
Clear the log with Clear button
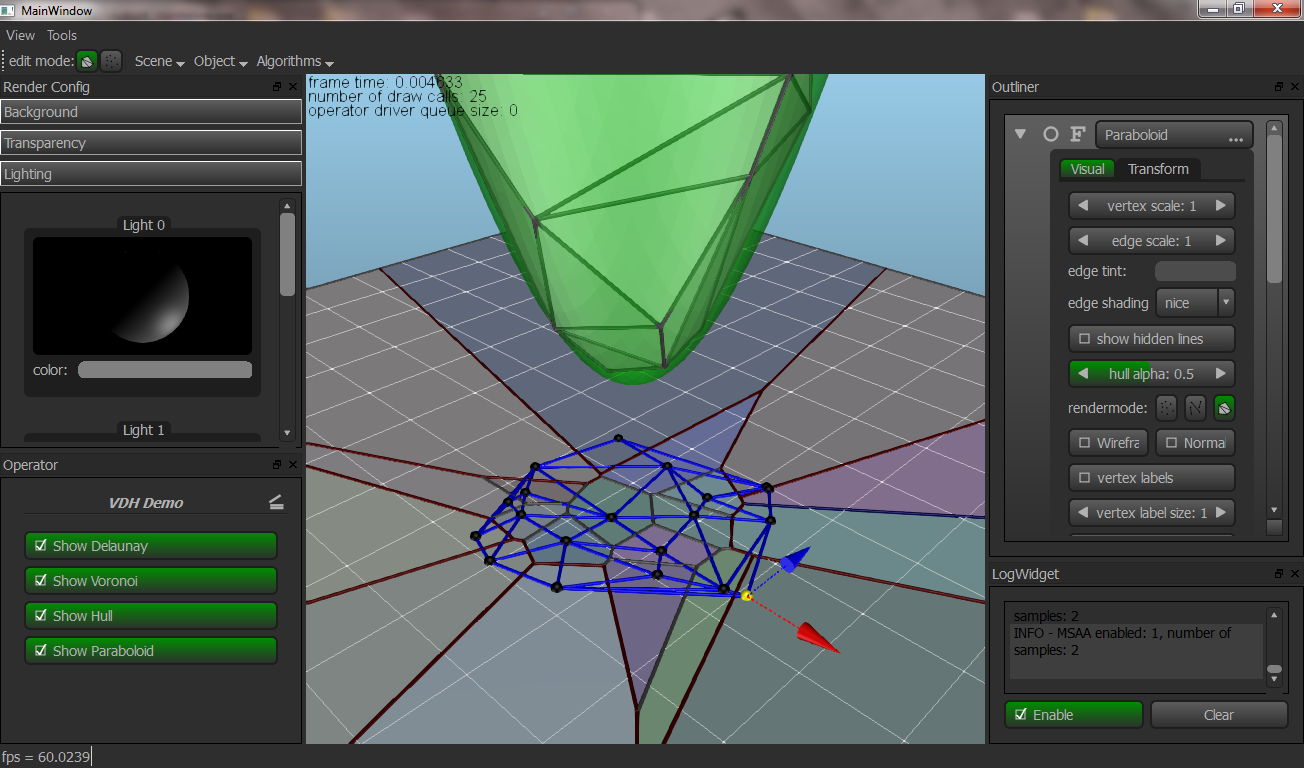pos(1218,715)
